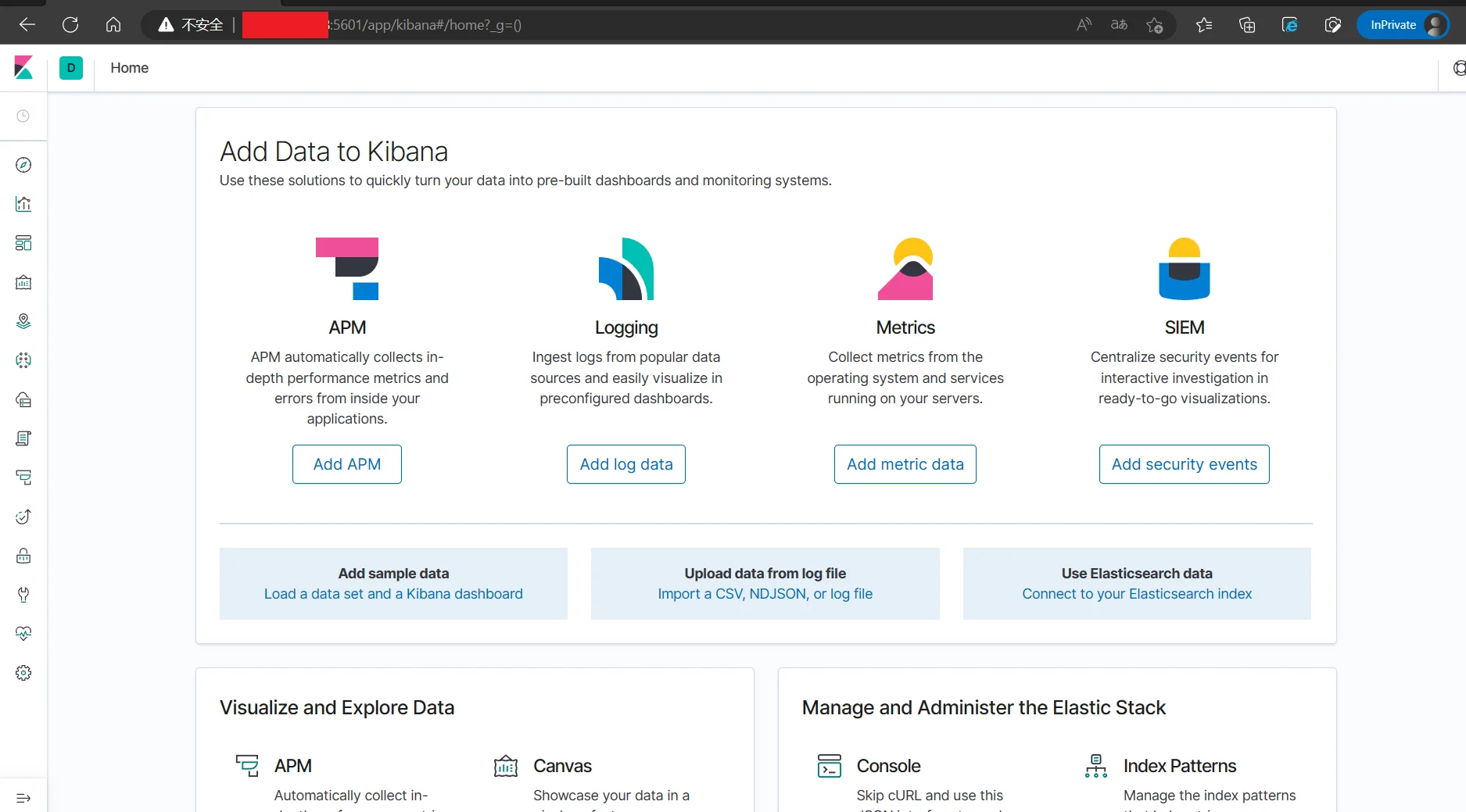Click Console icon in Manage section
Screen dimensions: 1466x812
point(830,766)
